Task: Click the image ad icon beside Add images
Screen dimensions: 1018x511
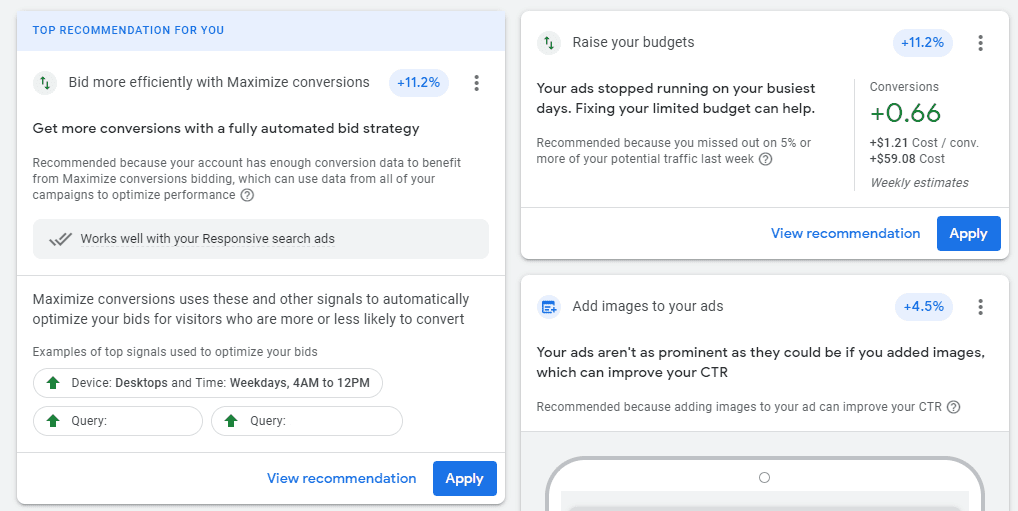Action: tap(549, 306)
